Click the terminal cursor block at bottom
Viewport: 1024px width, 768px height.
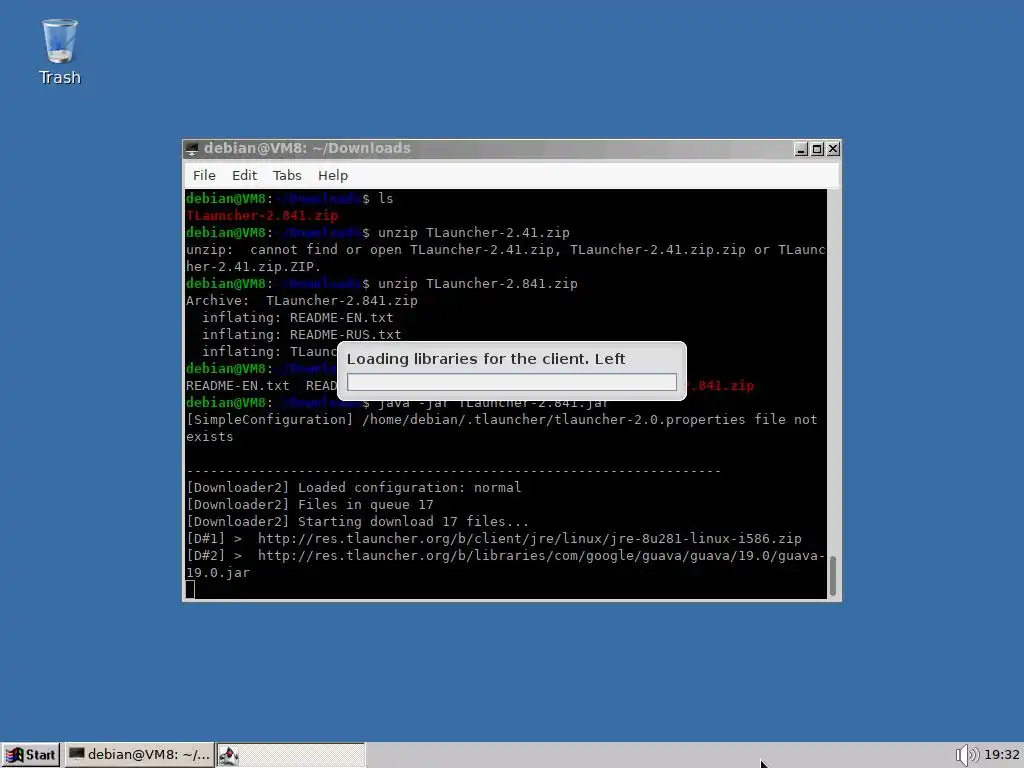(x=190, y=589)
